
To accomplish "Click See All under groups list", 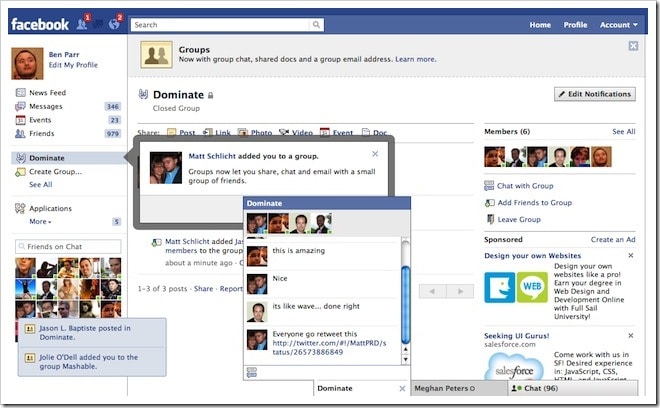I will click(x=41, y=184).
